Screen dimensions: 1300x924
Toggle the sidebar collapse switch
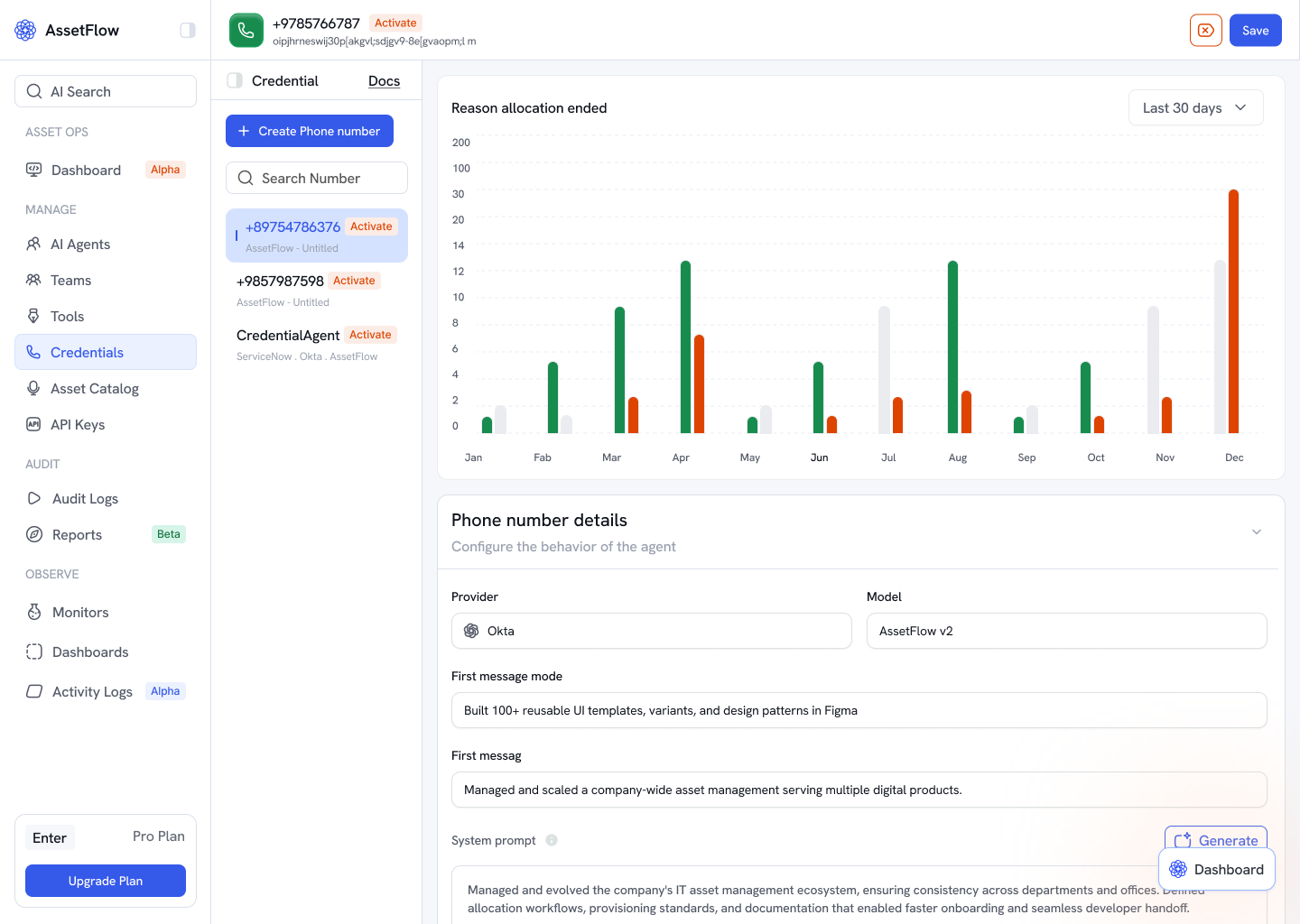188,30
